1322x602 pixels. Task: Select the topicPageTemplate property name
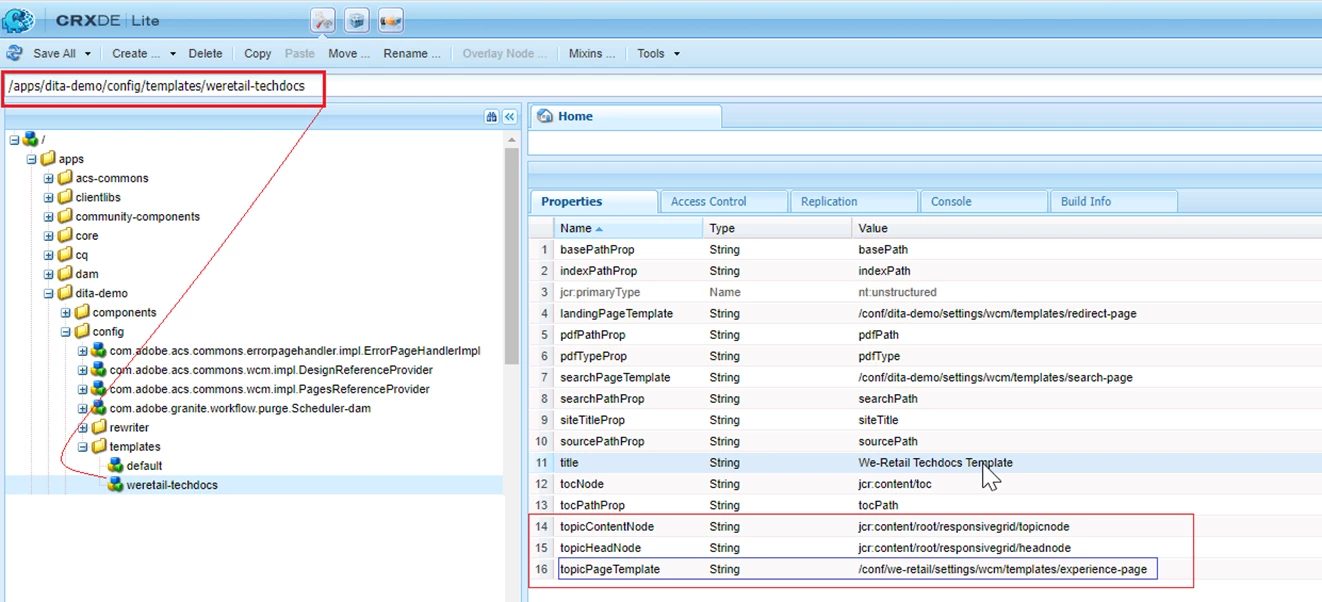click(610, 569)
